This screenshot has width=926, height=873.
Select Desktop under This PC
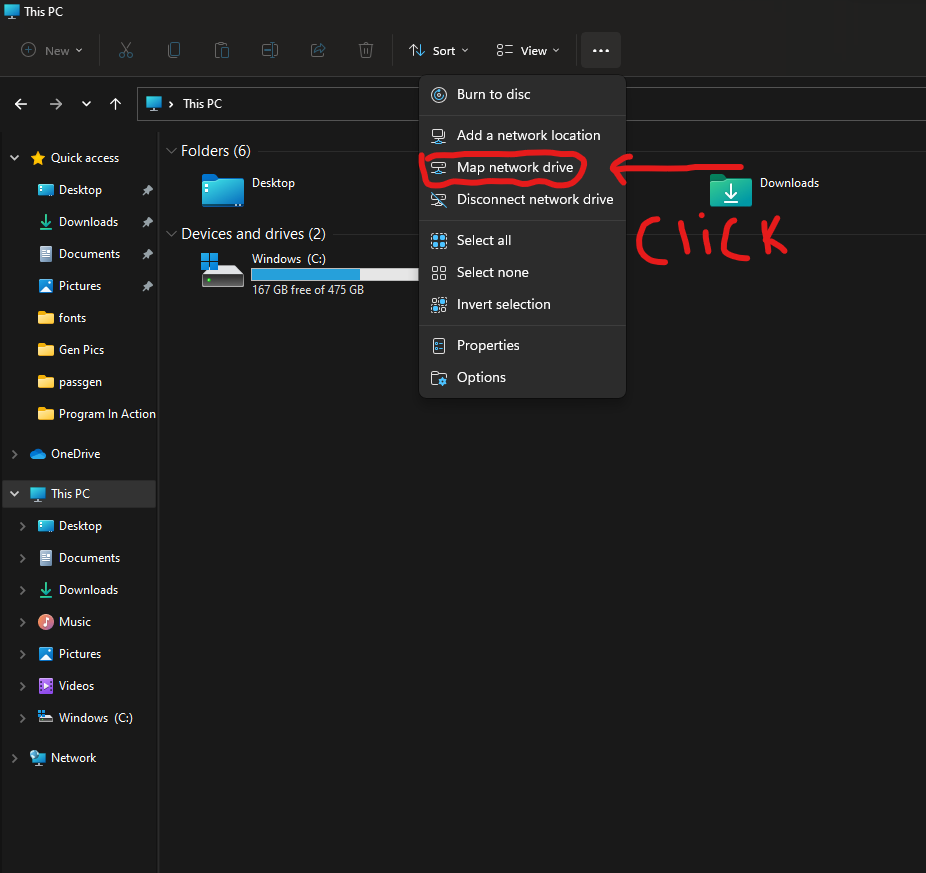[80, 526]
